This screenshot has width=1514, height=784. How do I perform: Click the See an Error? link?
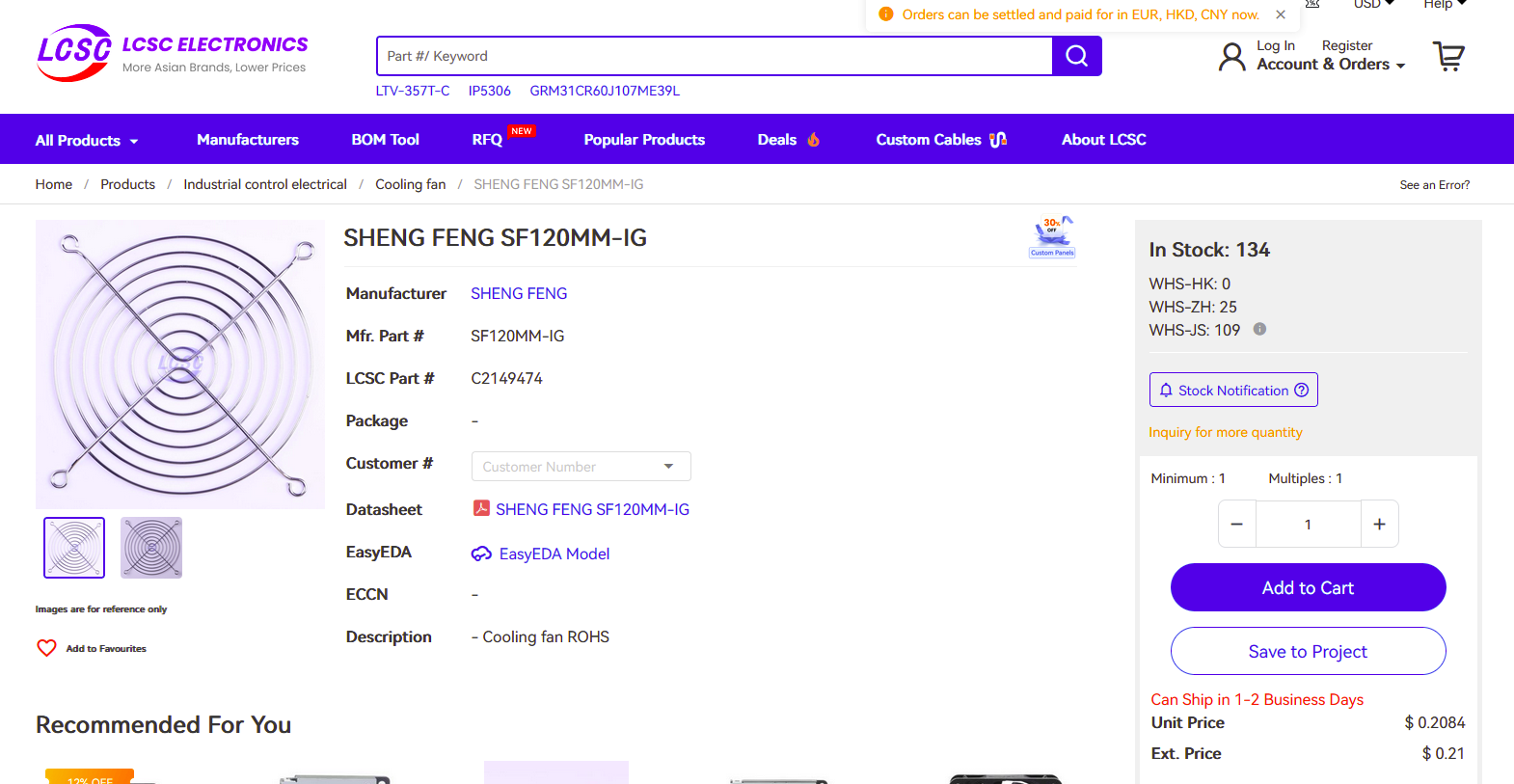[x=1435, y=185]
